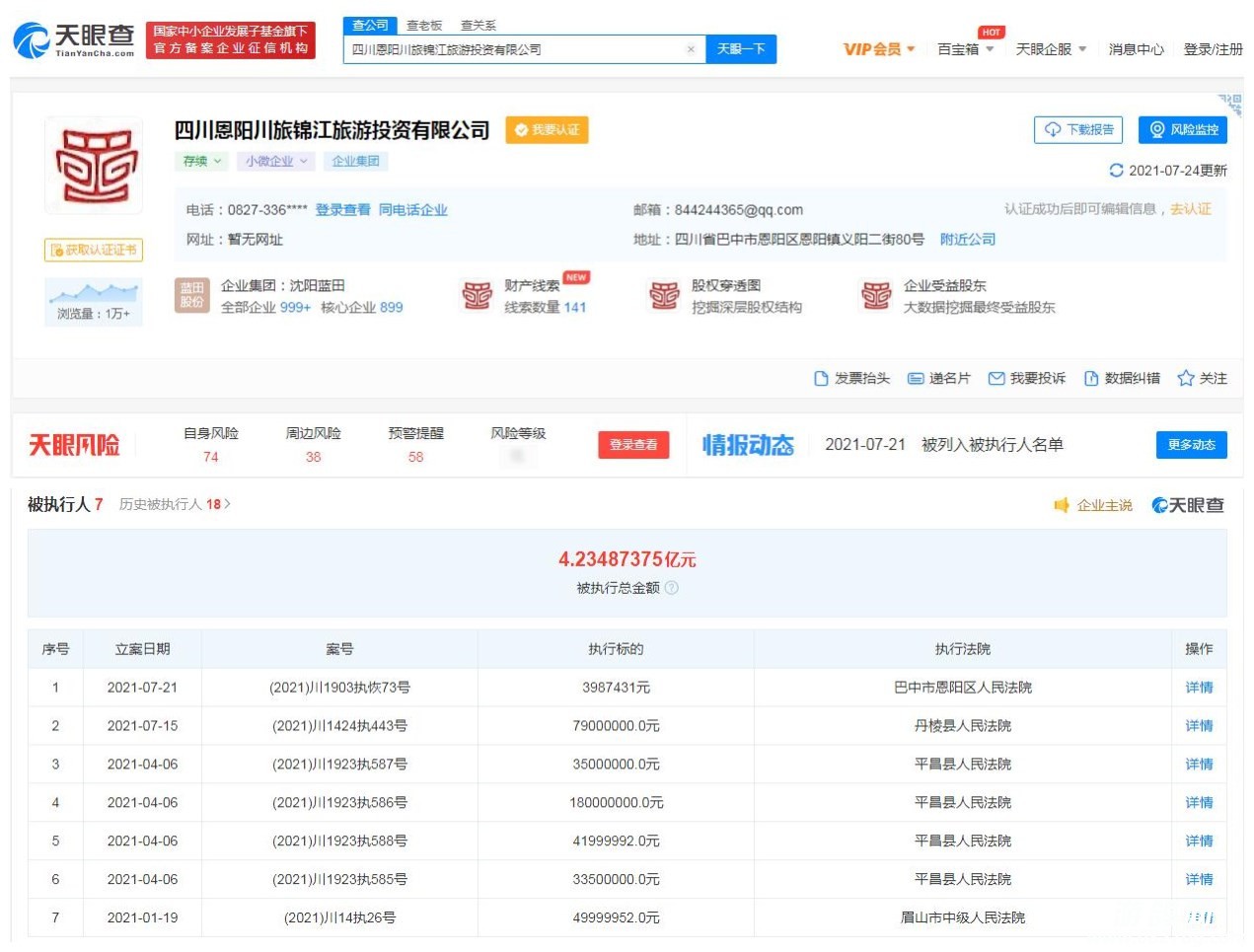Click the 风险监控 risk monitoring button
Image resolution: width=1254 pixels, height=952 pixels.
point(1183,130)
